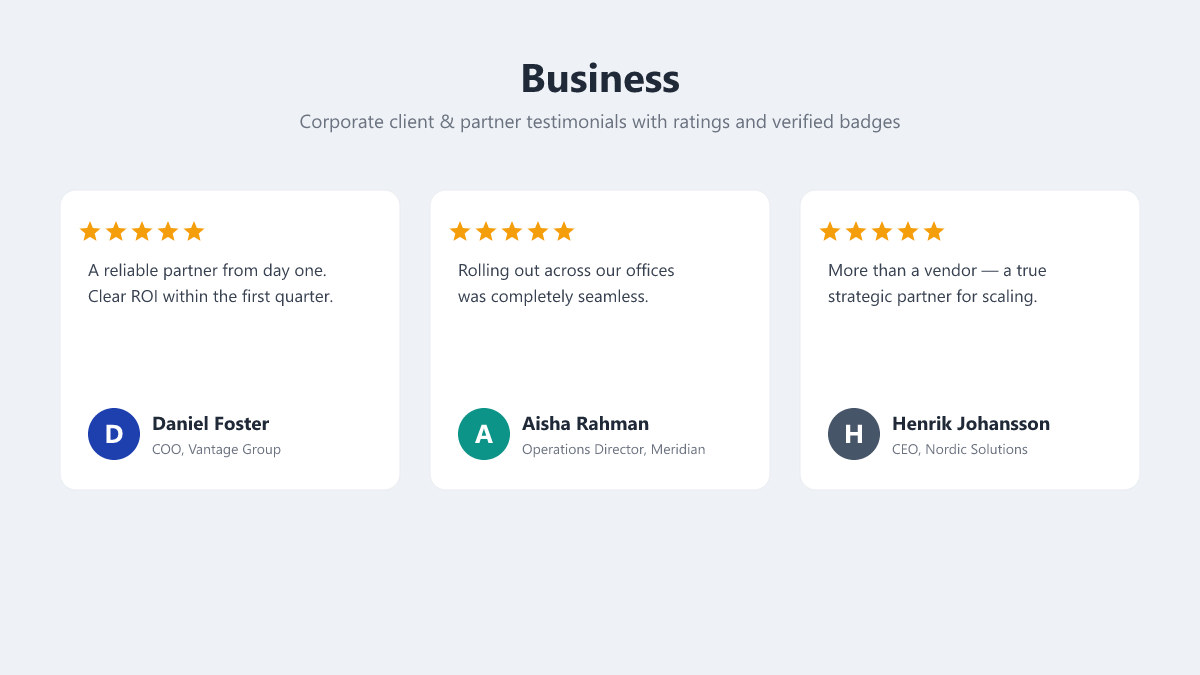Click Daniel Foster's blue D avatar

pyautogui.click(x=114, y=434)
